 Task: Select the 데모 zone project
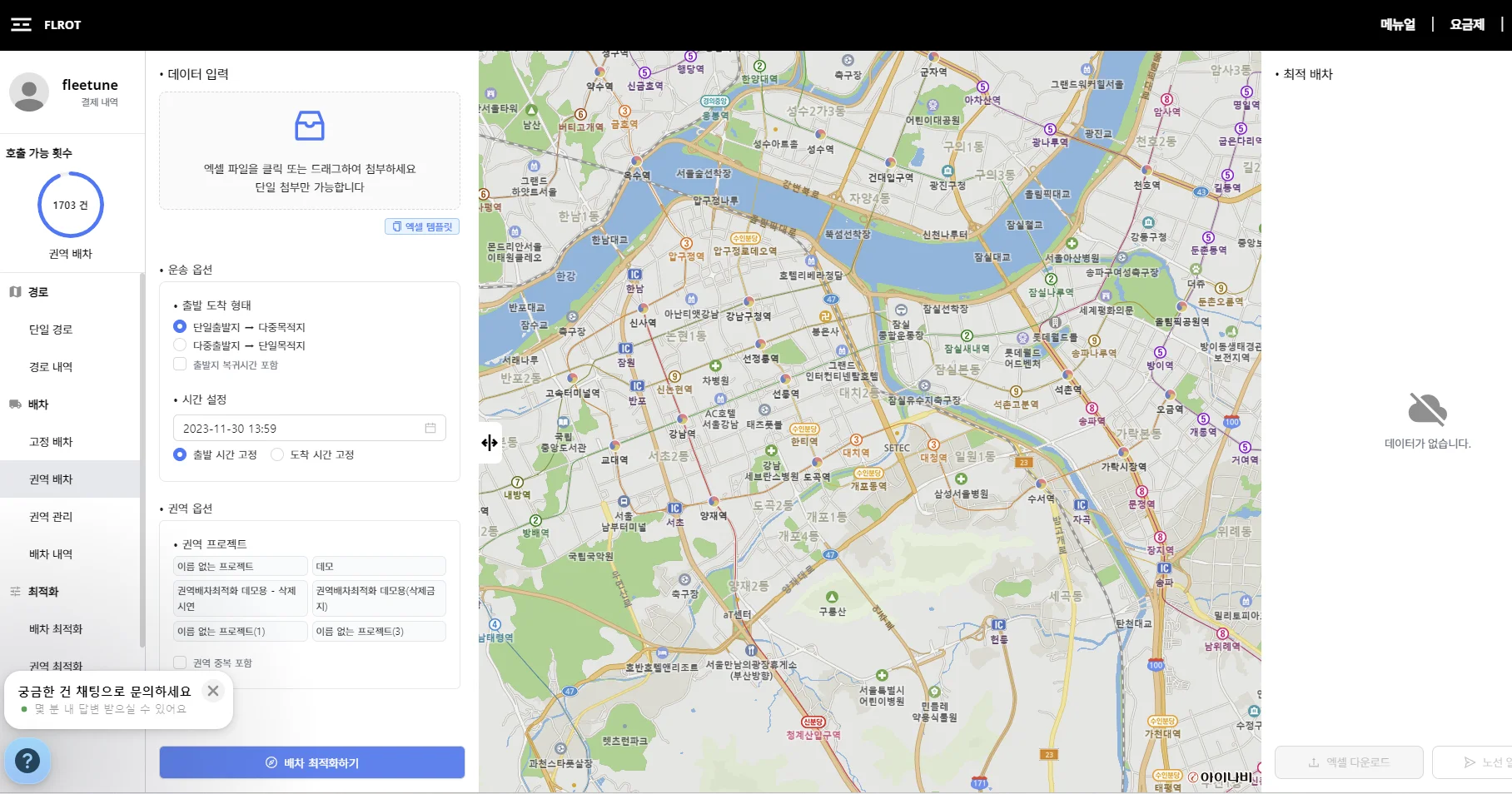[x=379, y=566]
